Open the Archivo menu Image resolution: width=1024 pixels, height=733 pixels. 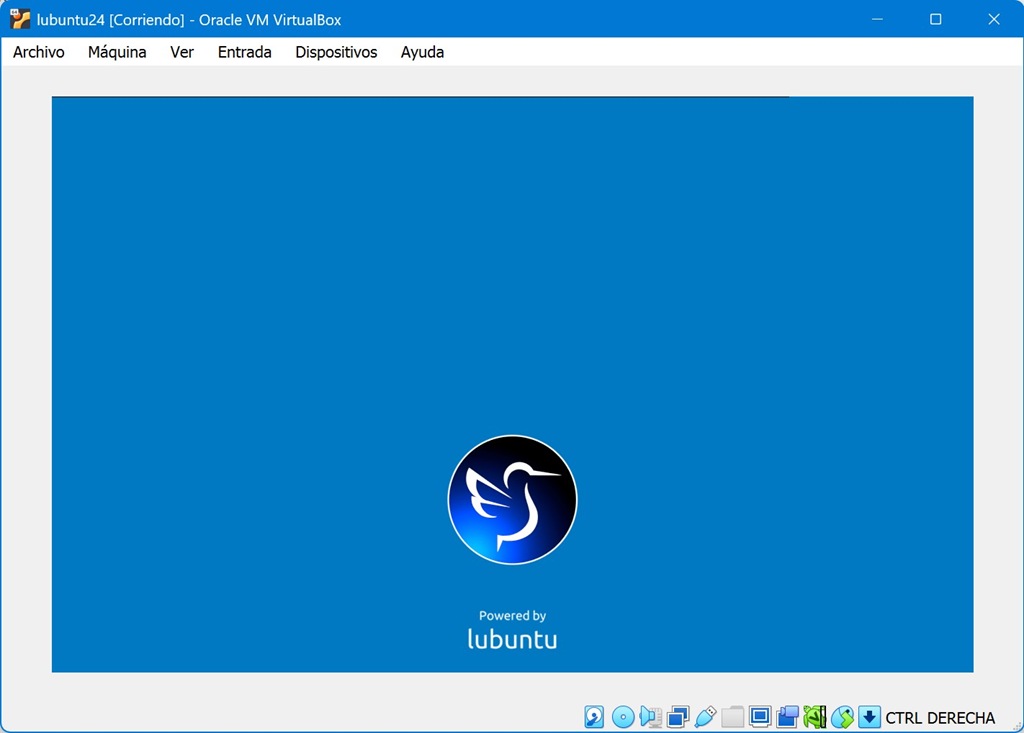39,52
